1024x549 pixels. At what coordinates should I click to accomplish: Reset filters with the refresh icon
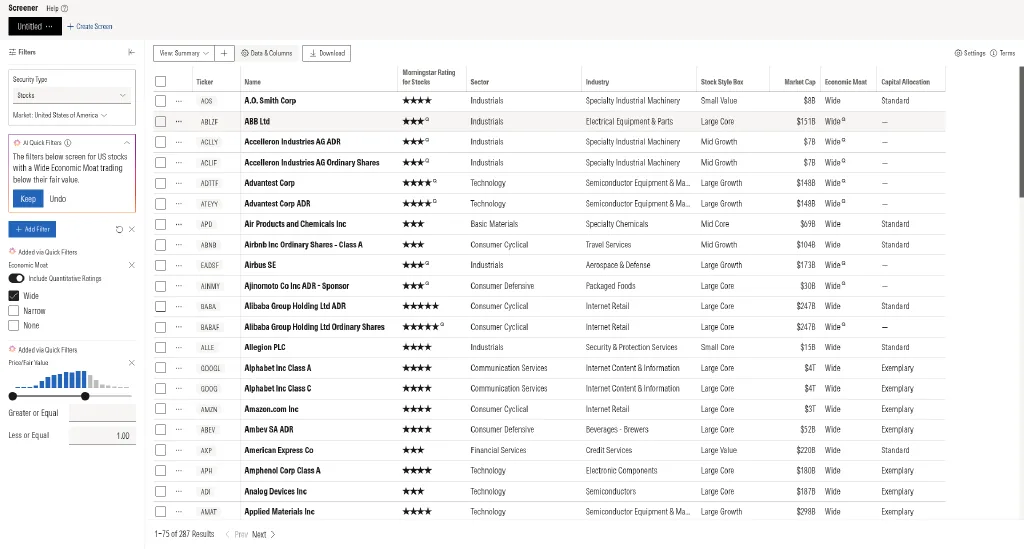[x=119, y=230]
